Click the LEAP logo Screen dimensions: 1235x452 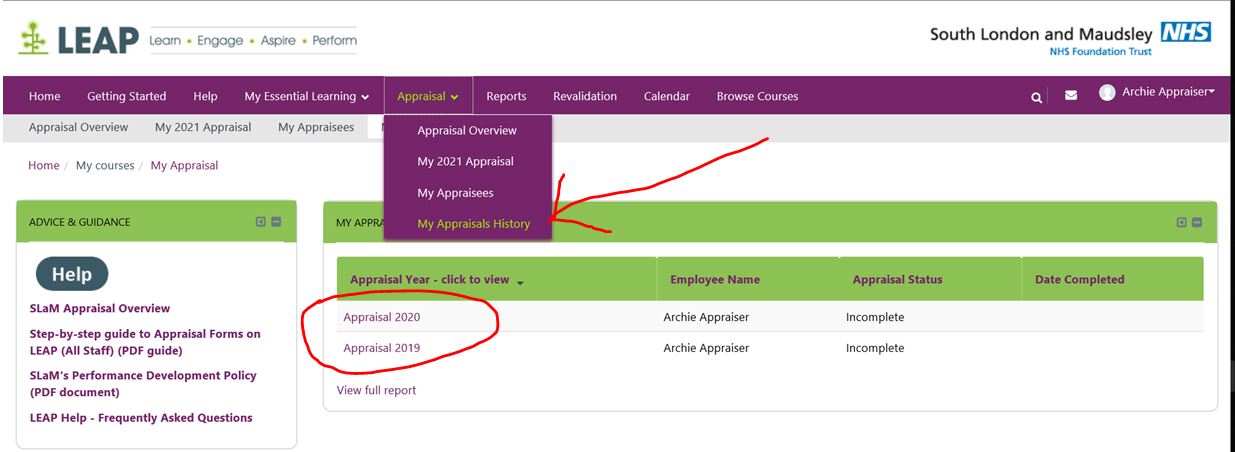[x=188, y=40]
